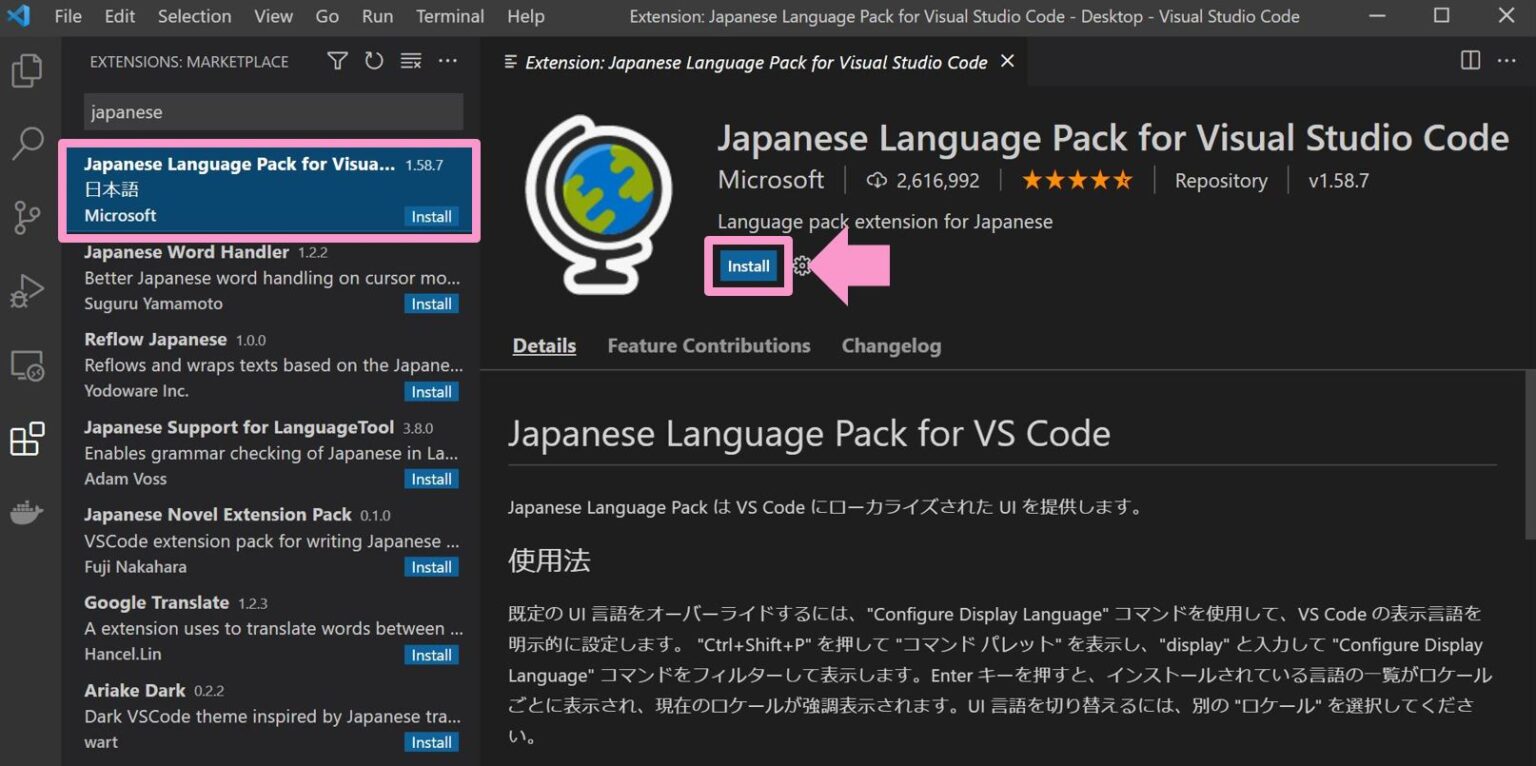Install the Japanese Word Handler extension
Viewport: 1536px width, 766px height.
431,304
